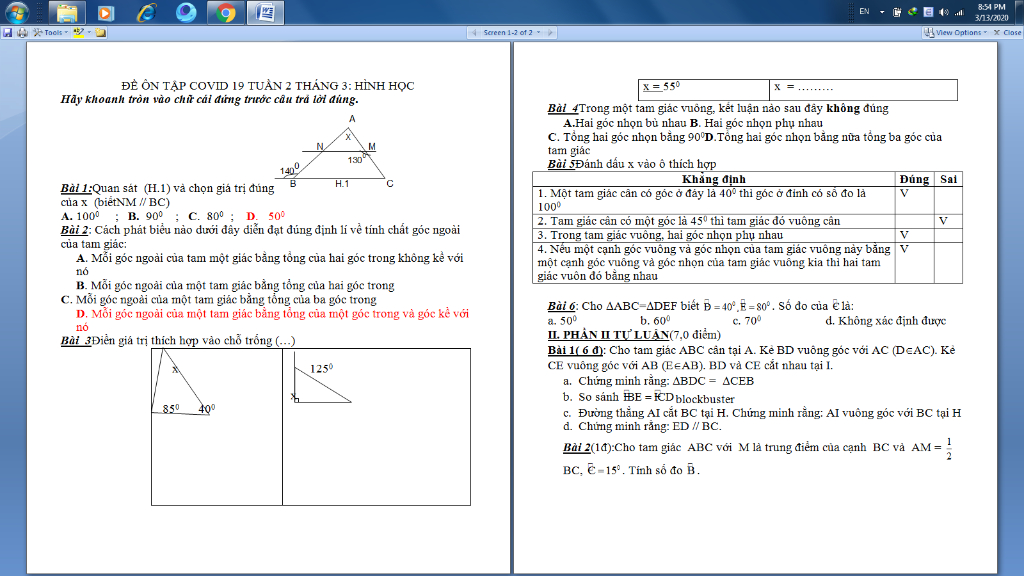This screenshot has width=1024, height=576.
Task: Click the V mark in the Sai column
Action: (x=943, y=221)
